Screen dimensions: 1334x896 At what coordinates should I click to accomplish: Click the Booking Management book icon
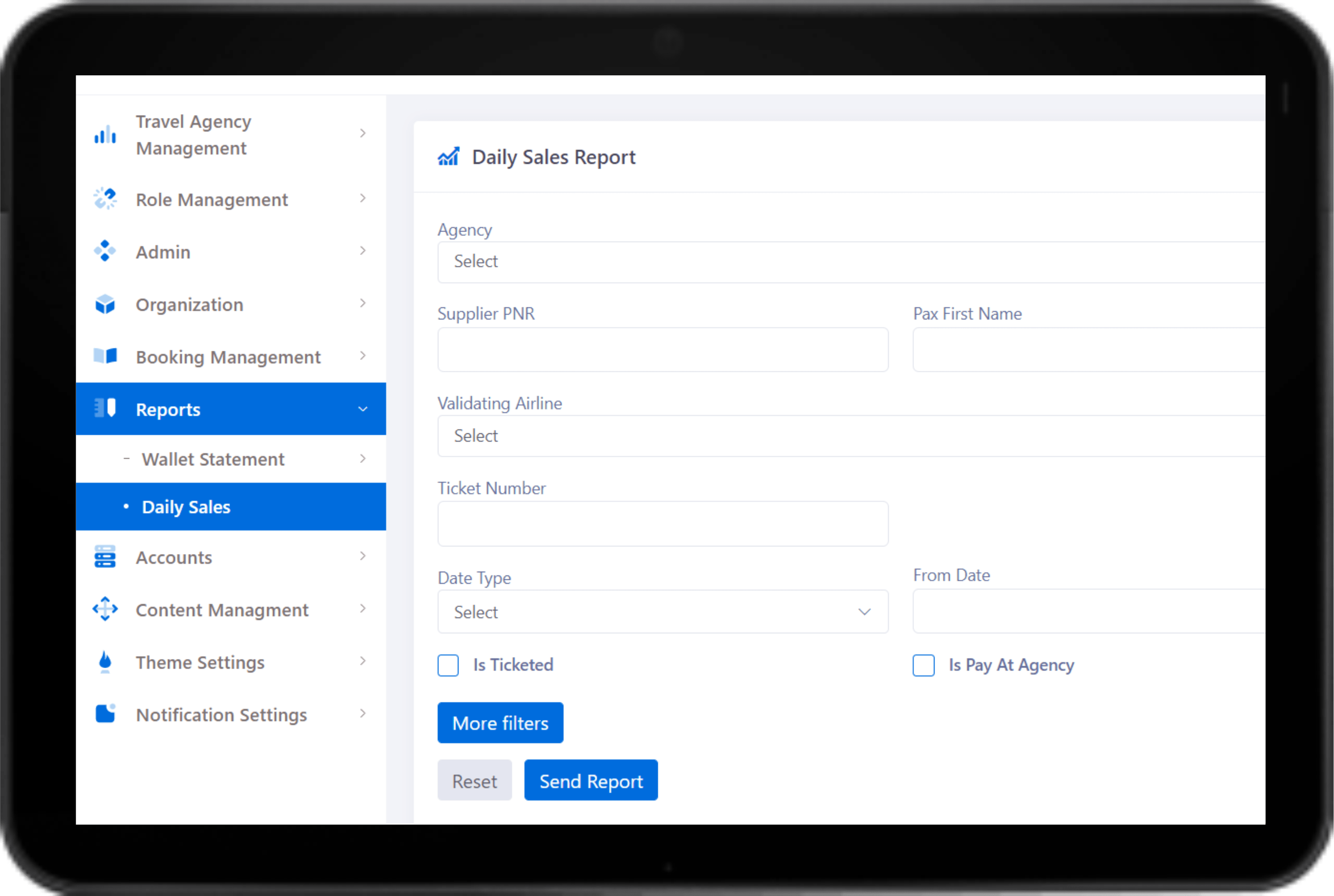click(105, 356)
